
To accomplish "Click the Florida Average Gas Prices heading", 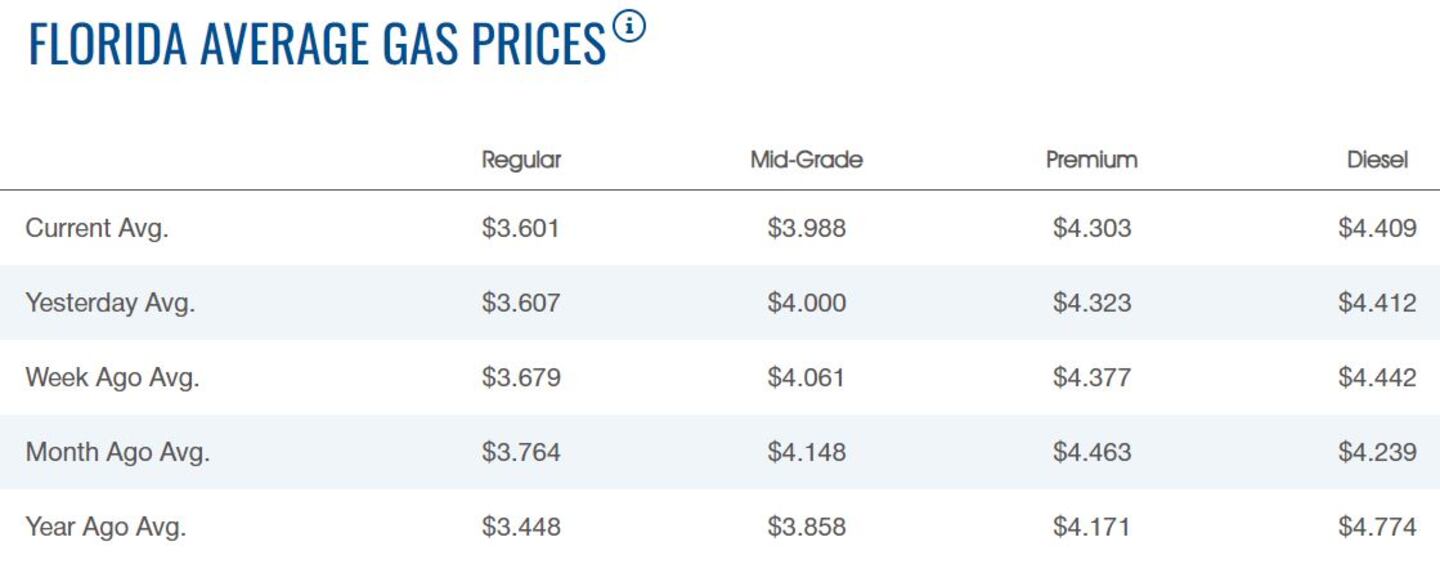I will click(317, 45).
